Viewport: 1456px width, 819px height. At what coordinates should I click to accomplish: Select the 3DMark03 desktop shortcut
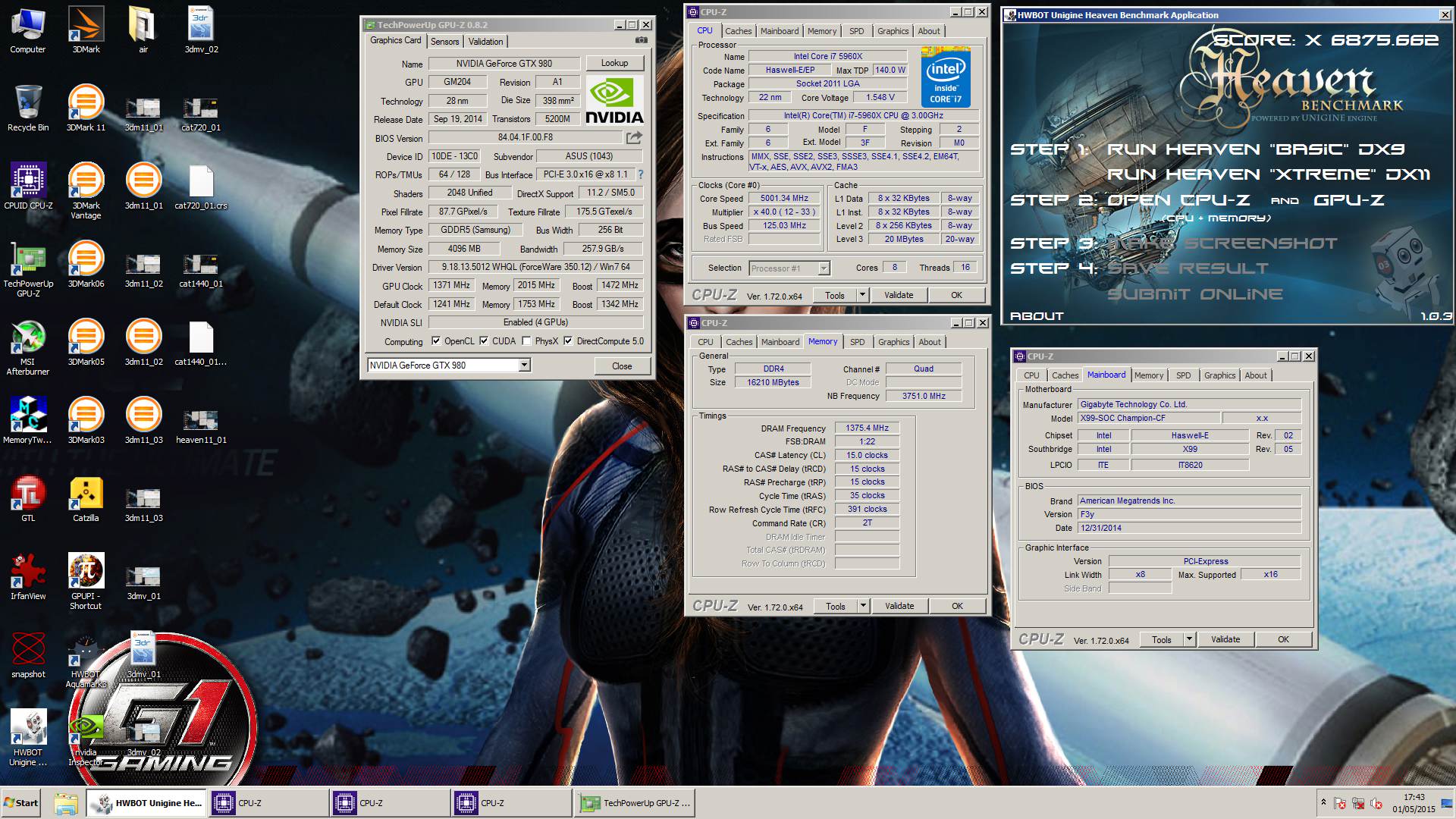point(86,420)
